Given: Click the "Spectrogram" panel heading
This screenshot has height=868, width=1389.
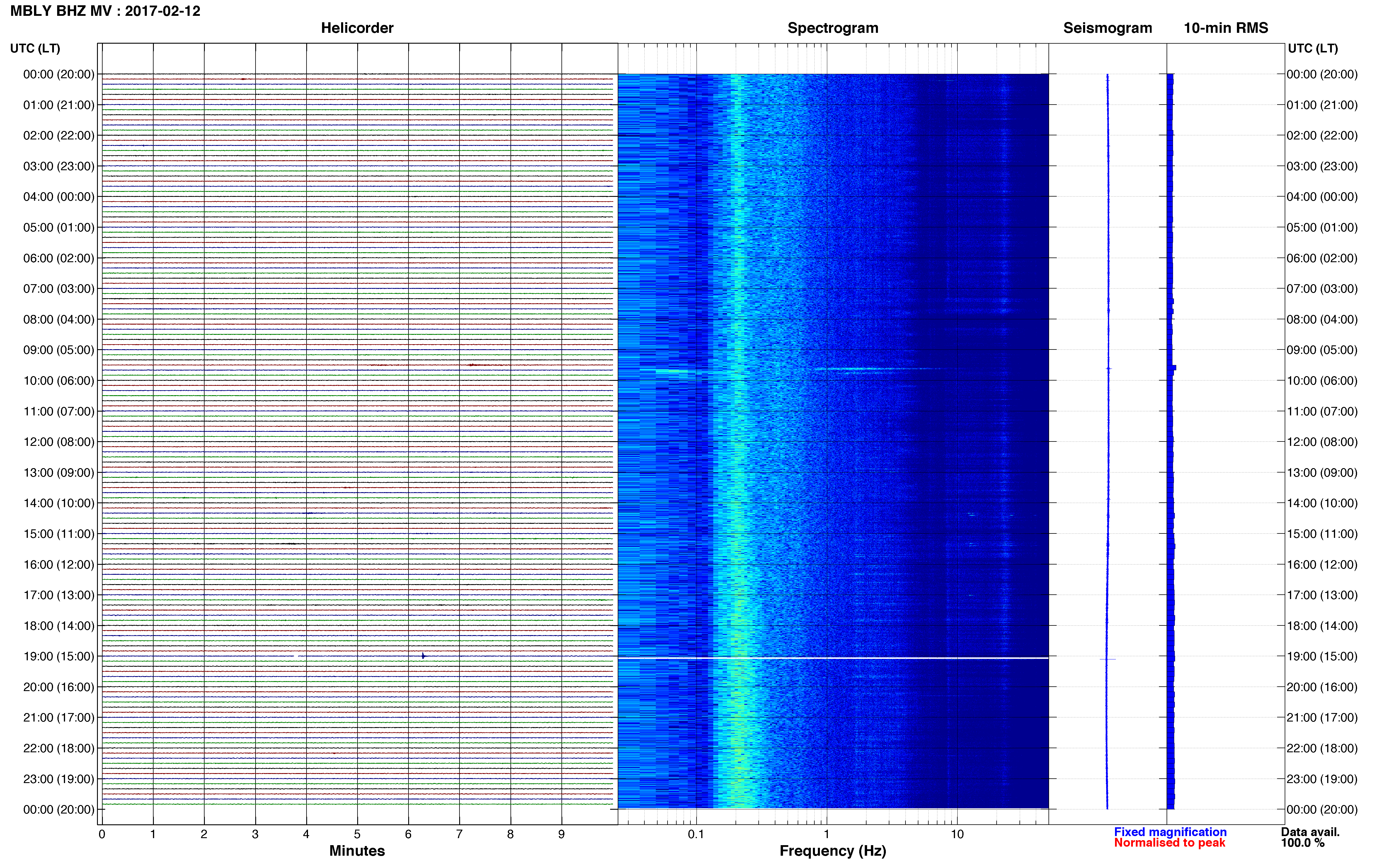Looking at the screenshot, I should (833, 28).
